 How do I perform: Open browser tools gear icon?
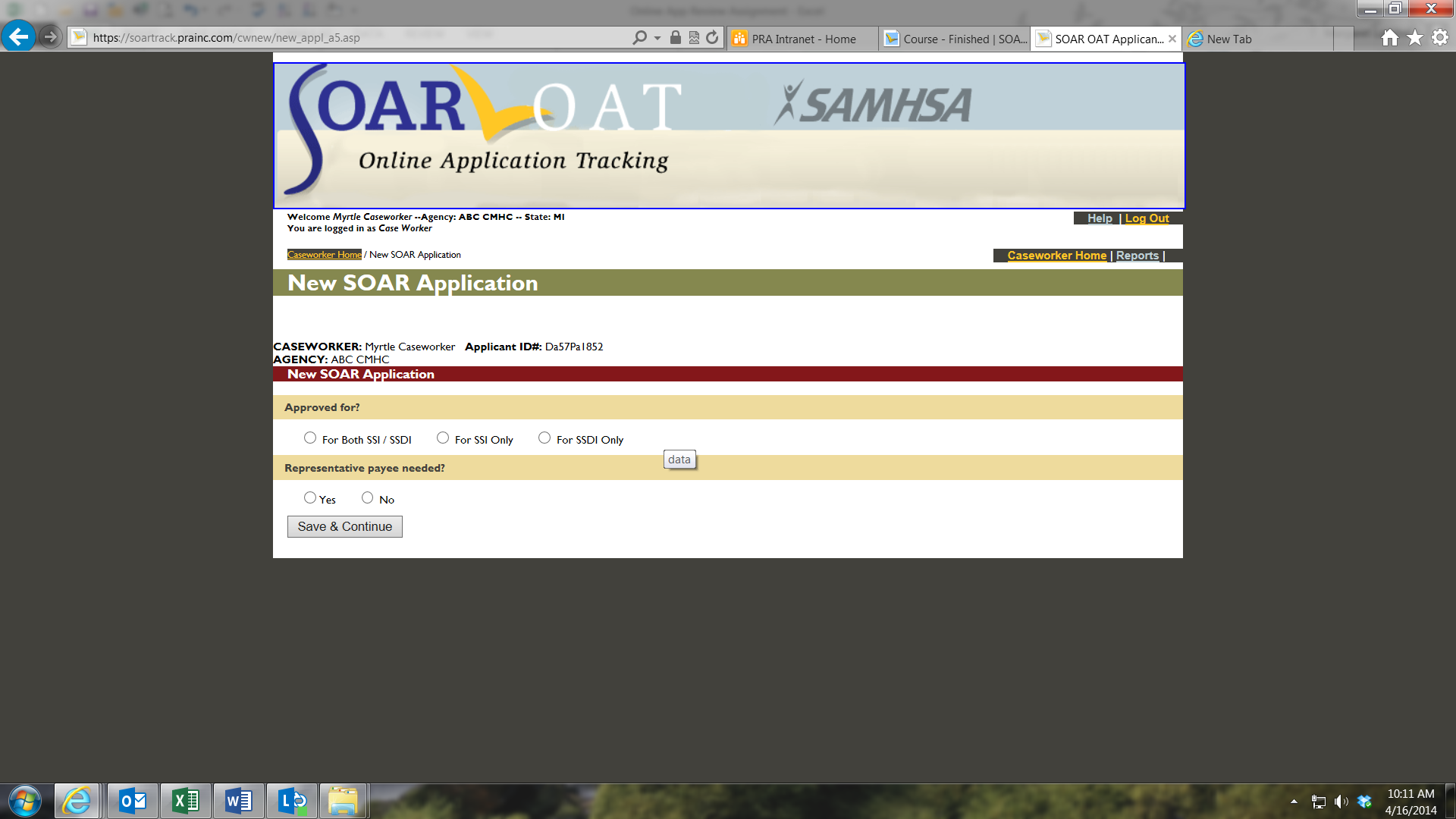(x=1439, y=38)
